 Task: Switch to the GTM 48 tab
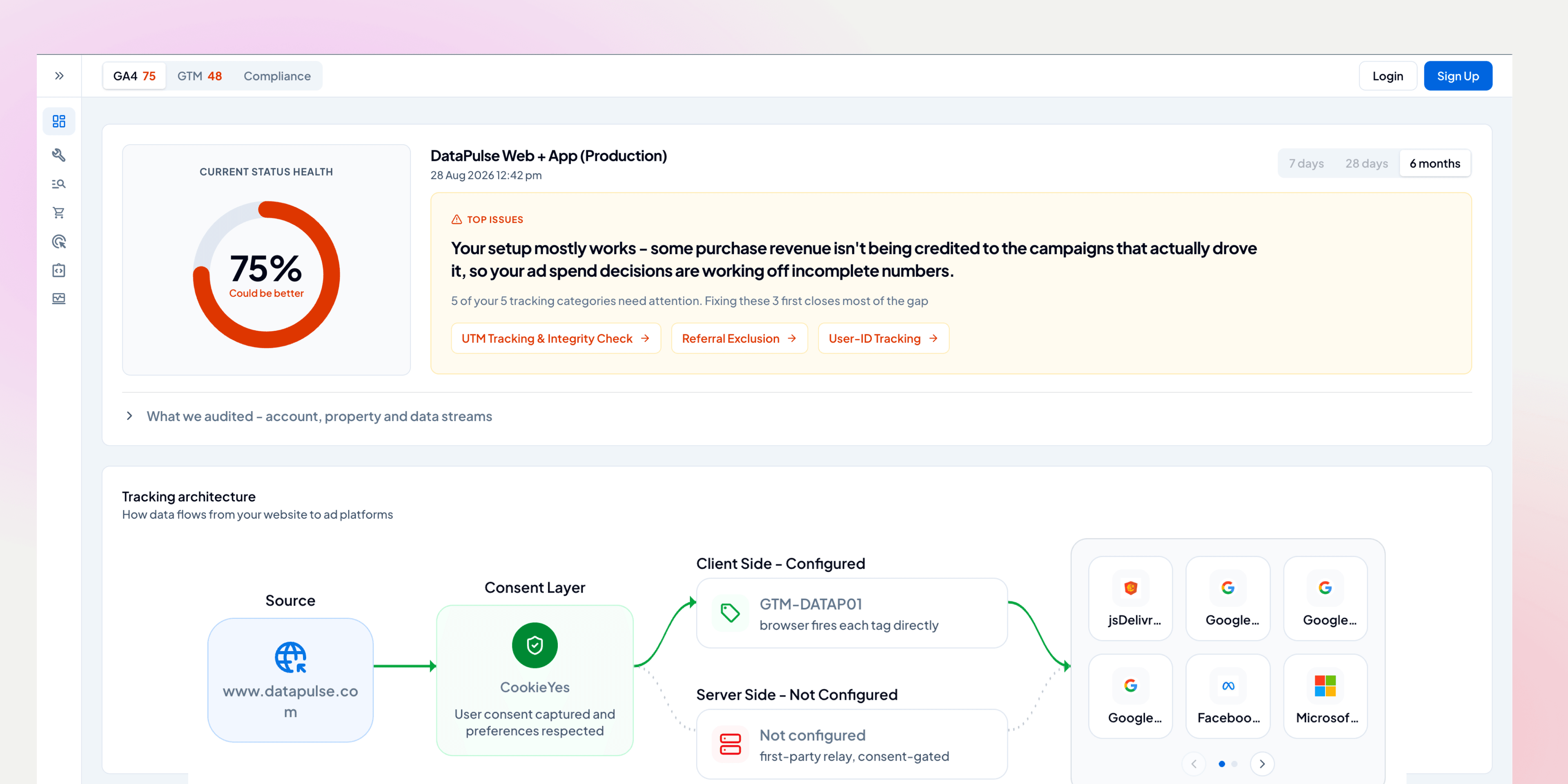[x=200, y=76]
